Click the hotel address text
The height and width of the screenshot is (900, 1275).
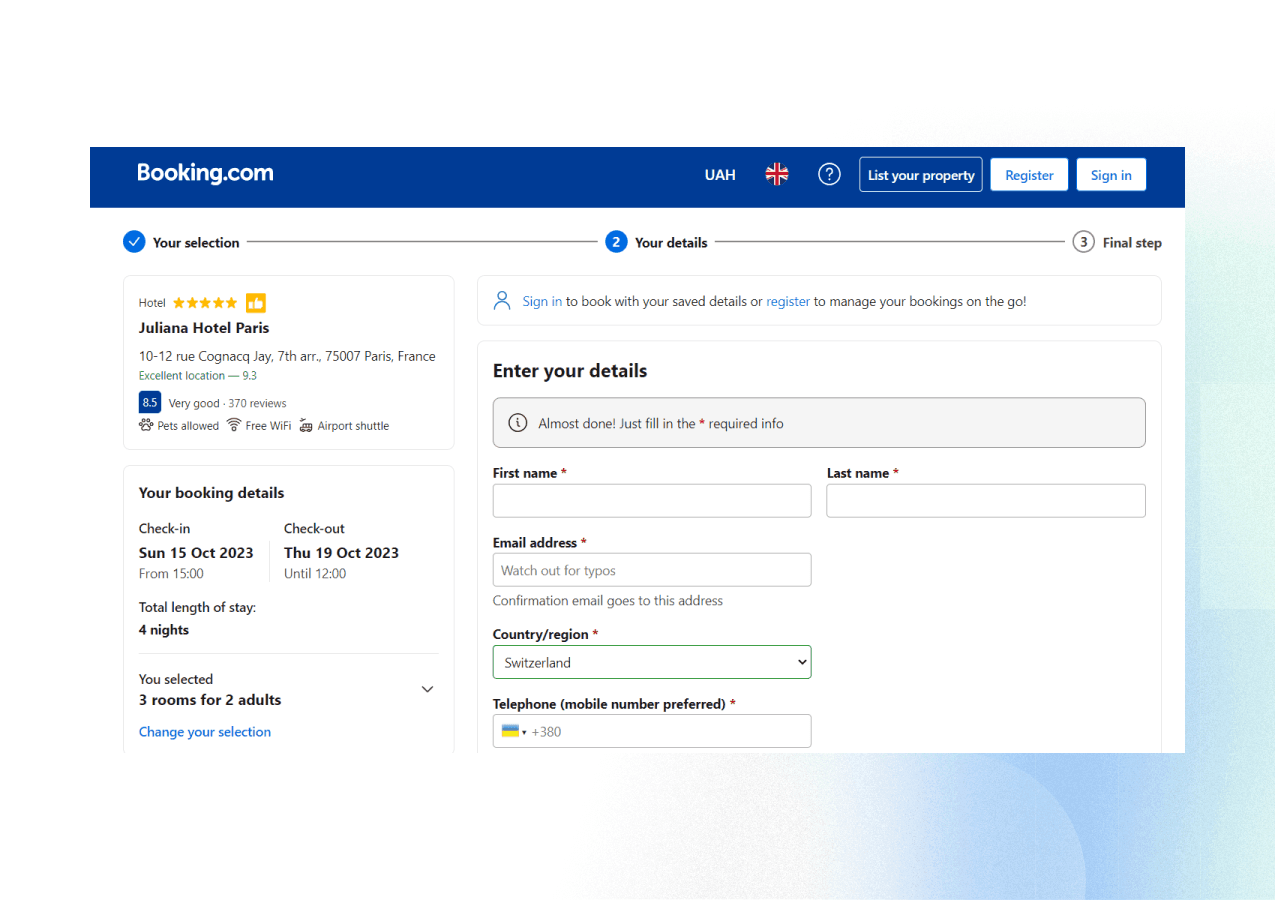[x=287, y=356]
